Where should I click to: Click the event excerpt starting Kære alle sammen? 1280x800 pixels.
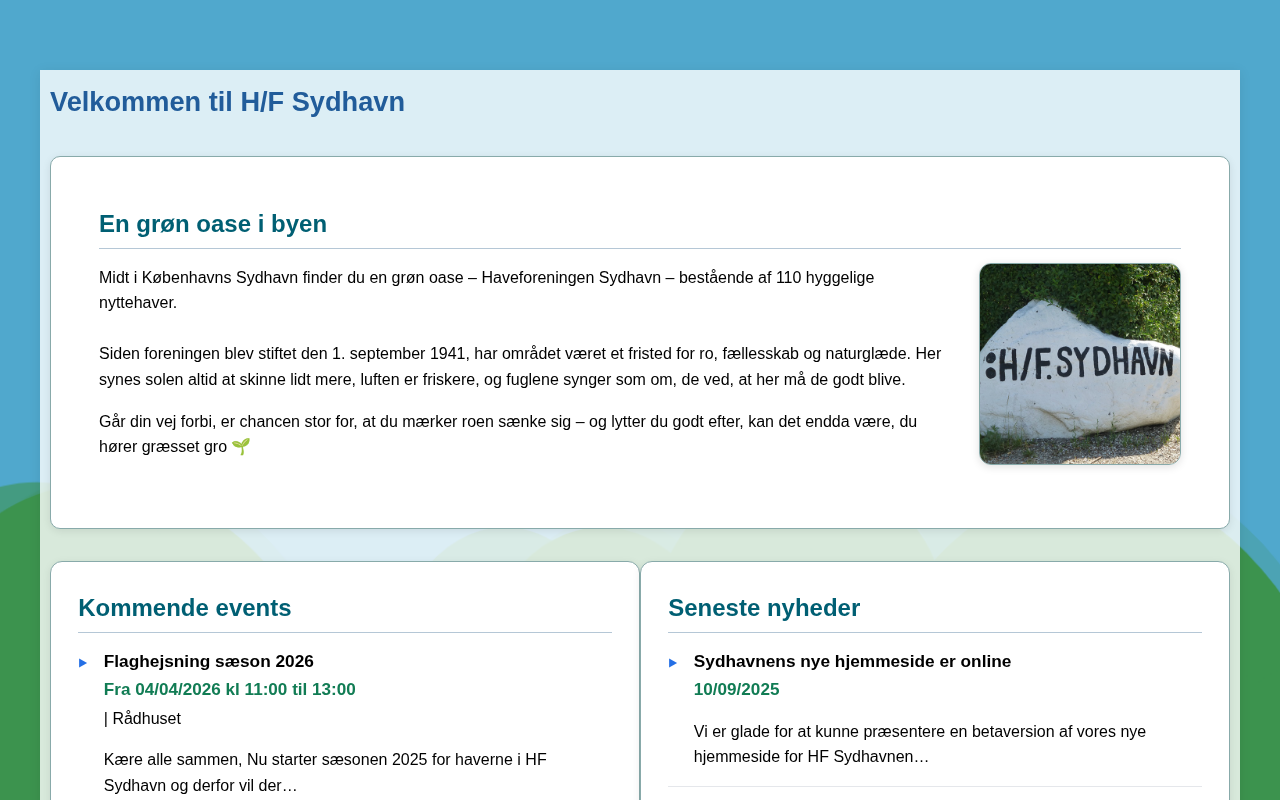(325, 772)
